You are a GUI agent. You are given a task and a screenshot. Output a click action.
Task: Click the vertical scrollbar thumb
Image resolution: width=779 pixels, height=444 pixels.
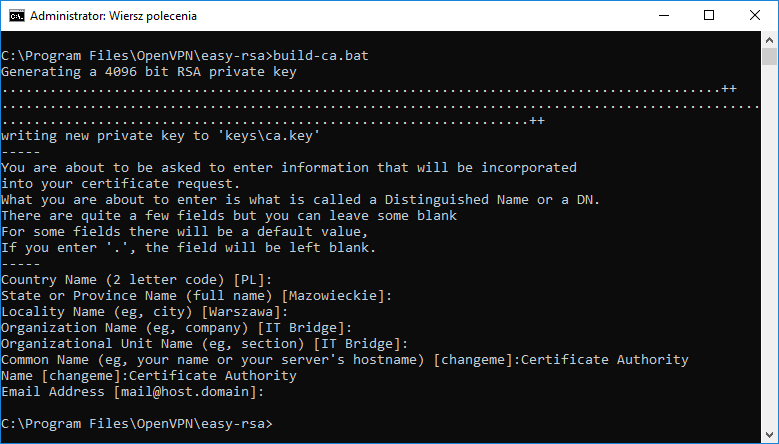coord(769,57)
